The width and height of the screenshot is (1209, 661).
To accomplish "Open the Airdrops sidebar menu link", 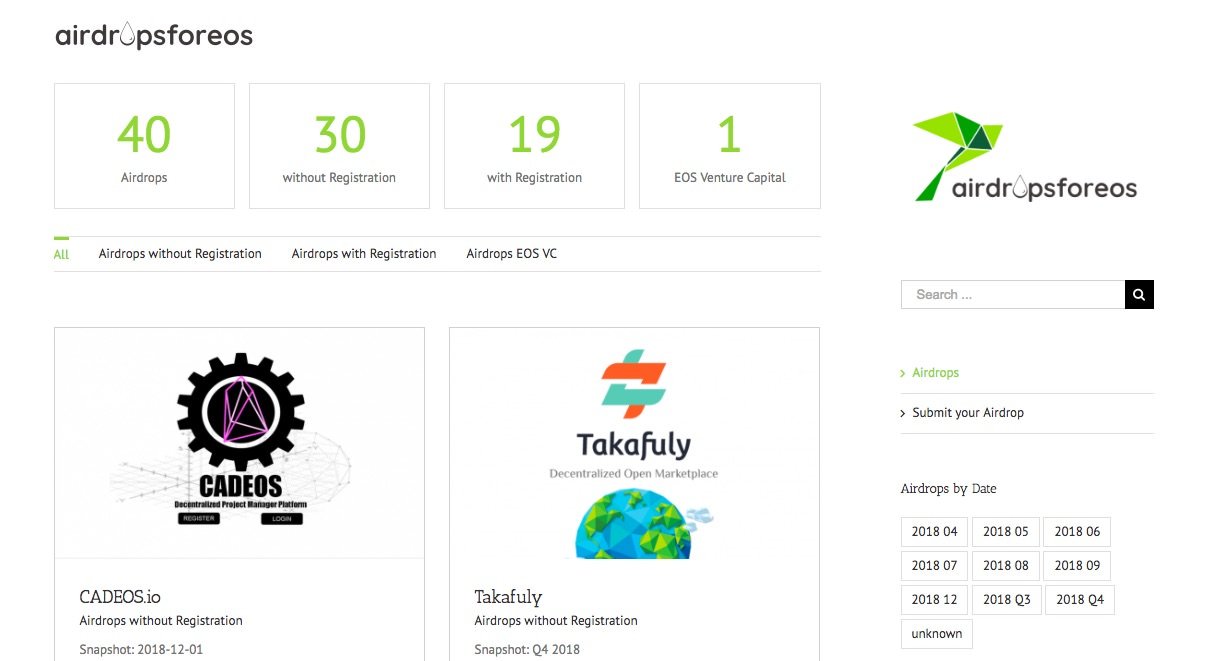I will coord(936,373).
